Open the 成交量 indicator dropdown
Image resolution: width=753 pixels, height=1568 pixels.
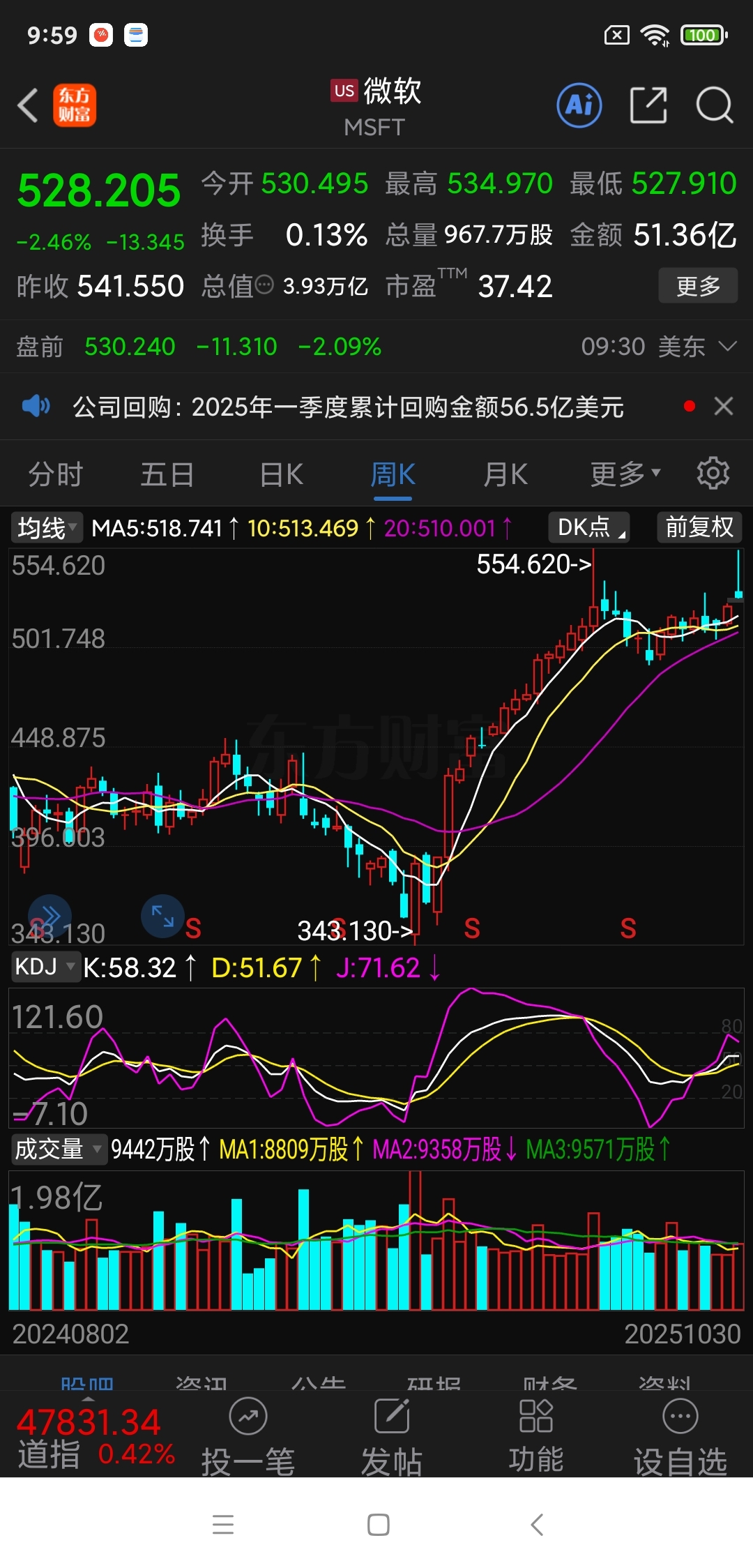coord(59,1149)
